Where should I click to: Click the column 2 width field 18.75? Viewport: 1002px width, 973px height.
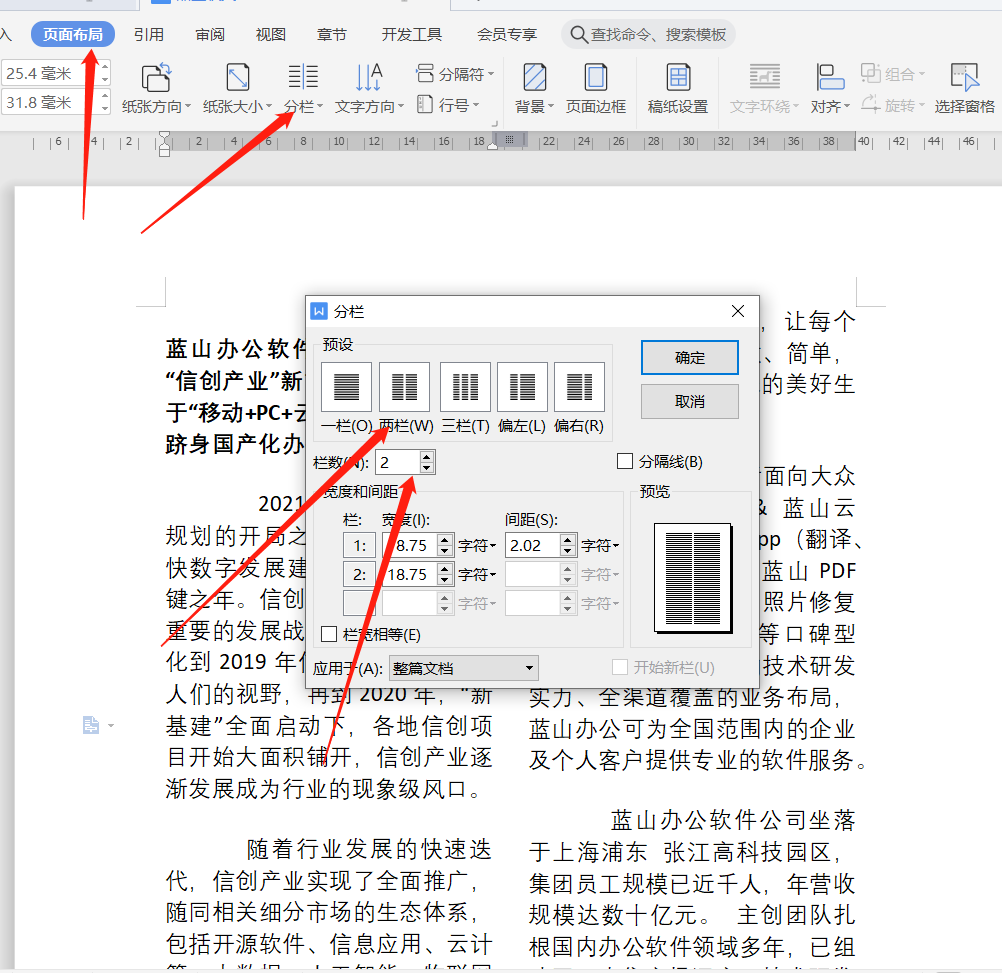pyautogui.click(x=410, y=574)
